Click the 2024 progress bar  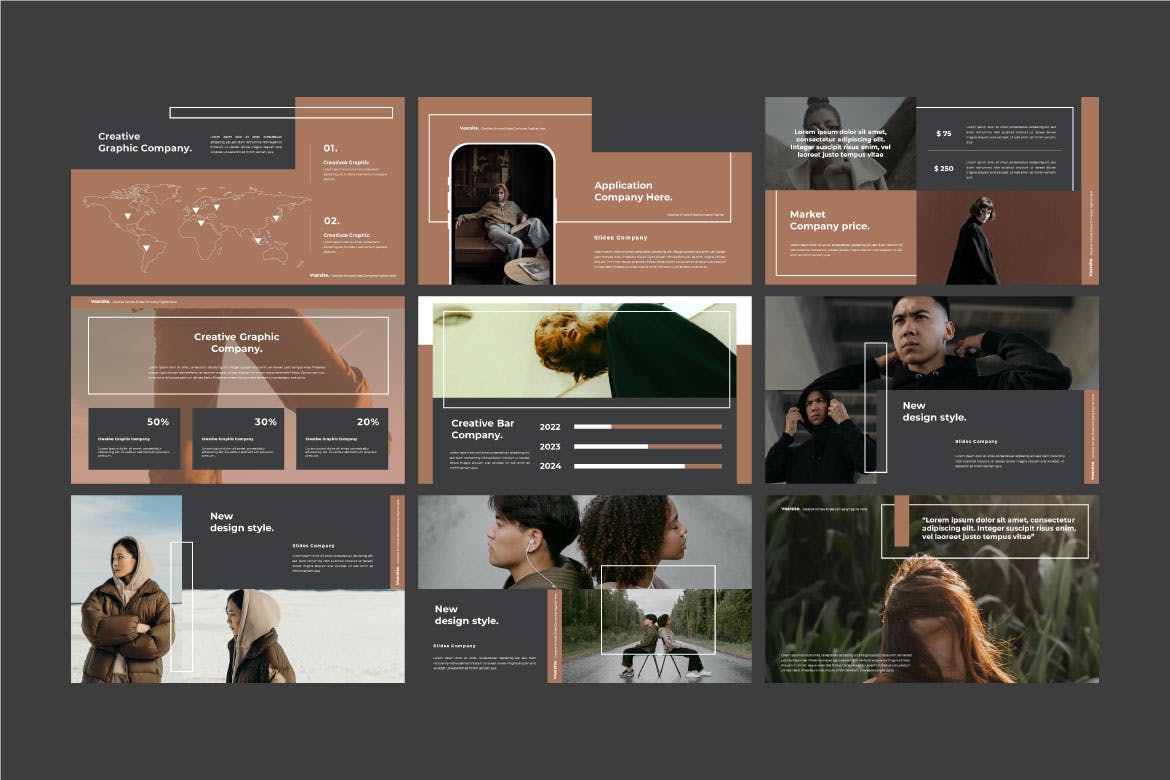pyautogui.click(x=647, y=466)
